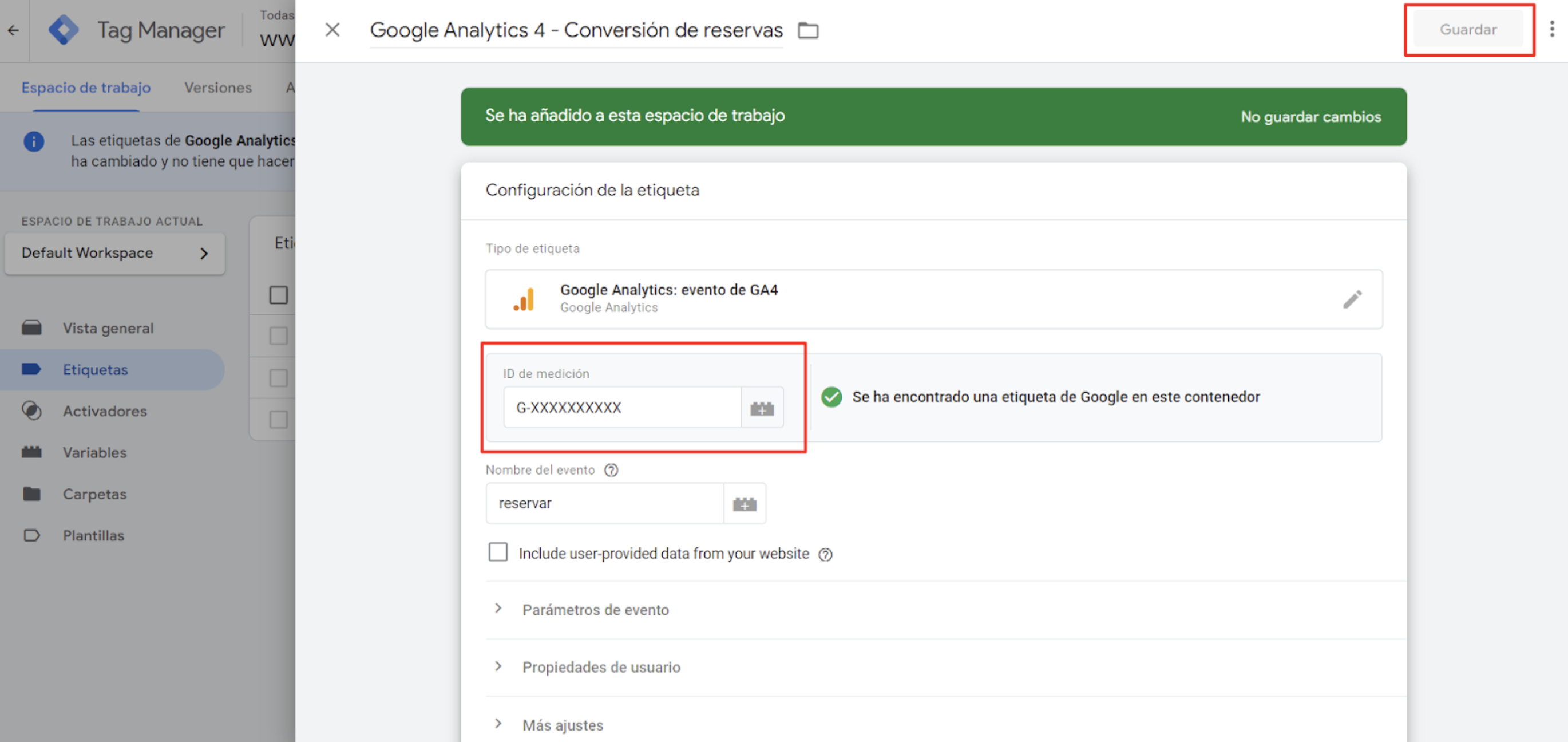Click variable picker icon beside reservar field
The width and height of the screenshot is (1568, 742).
click(745, 503)
